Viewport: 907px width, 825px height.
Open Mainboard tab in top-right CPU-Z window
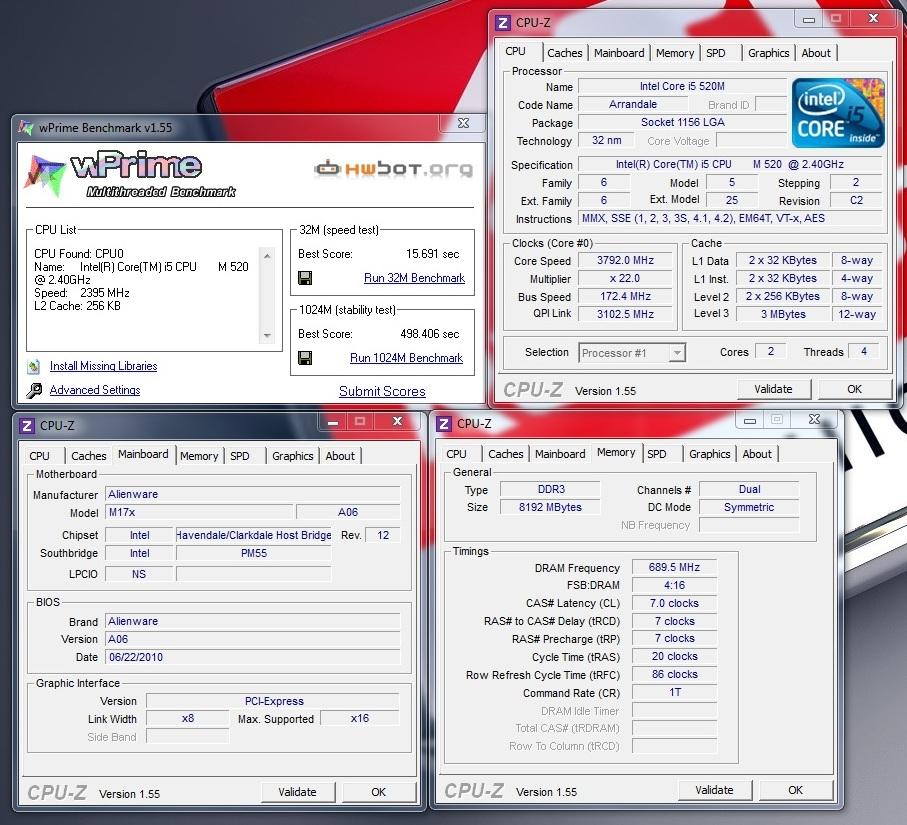pos(619,53)
